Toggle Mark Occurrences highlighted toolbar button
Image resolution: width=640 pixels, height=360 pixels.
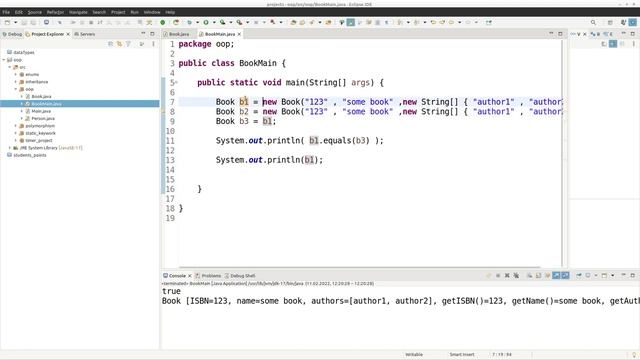(351, 22)
